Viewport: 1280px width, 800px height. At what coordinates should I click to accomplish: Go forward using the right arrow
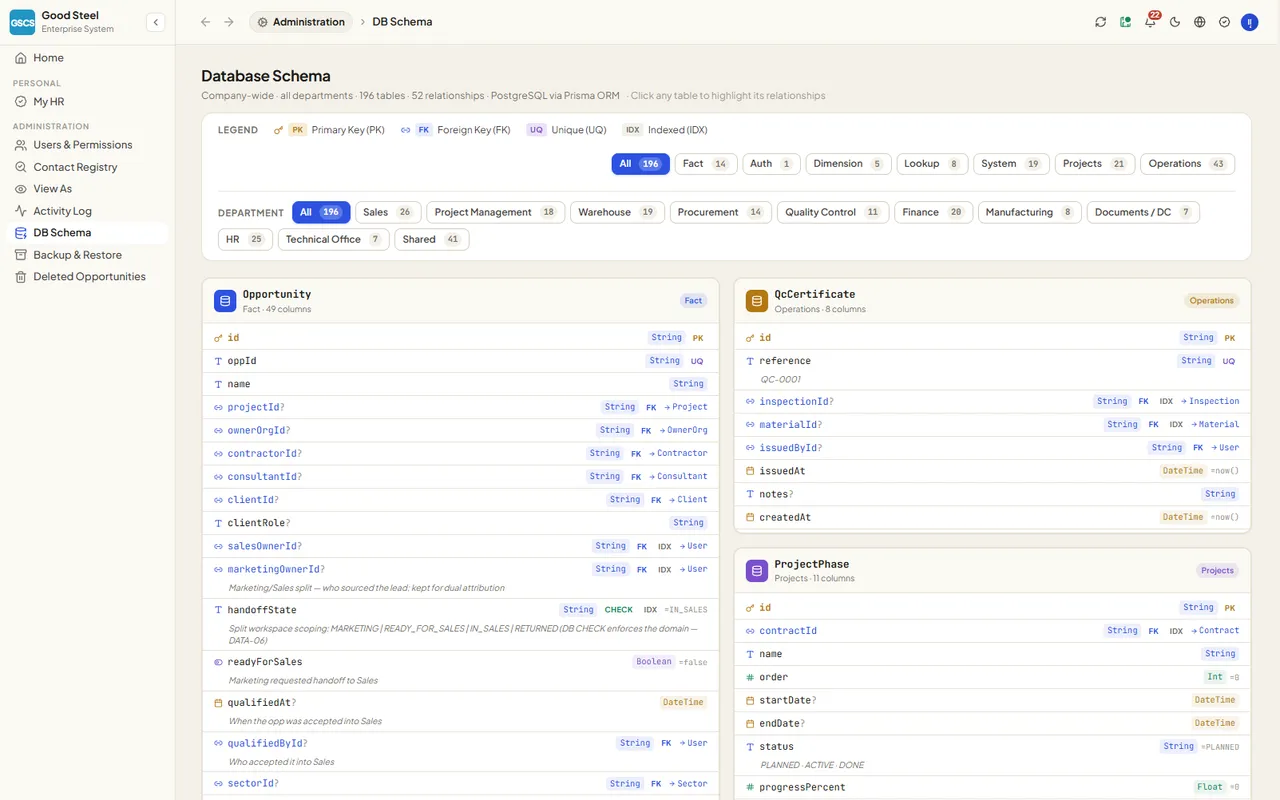coord(229,22)
